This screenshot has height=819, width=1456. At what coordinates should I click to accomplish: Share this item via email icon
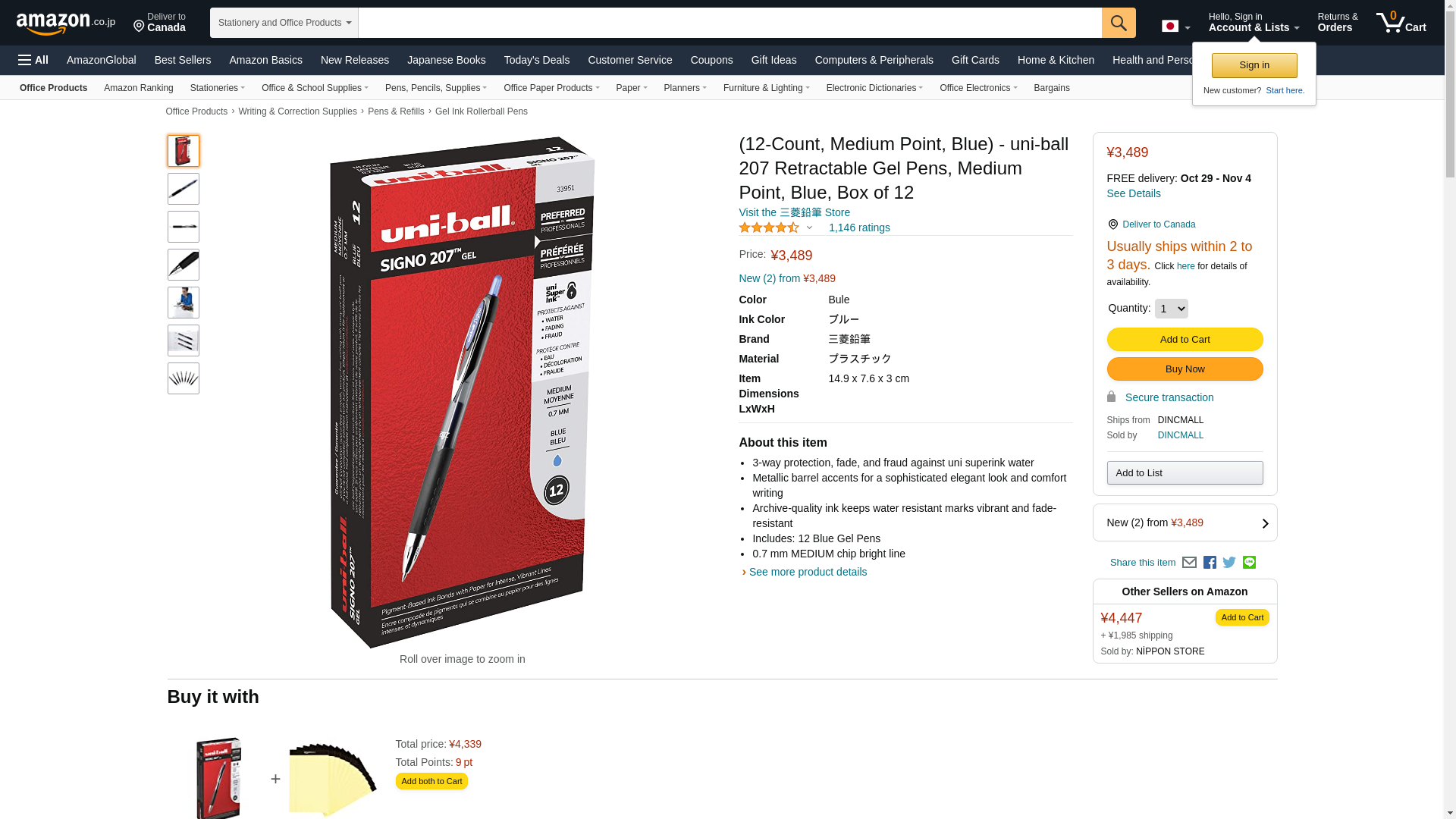pos(1189,563)
